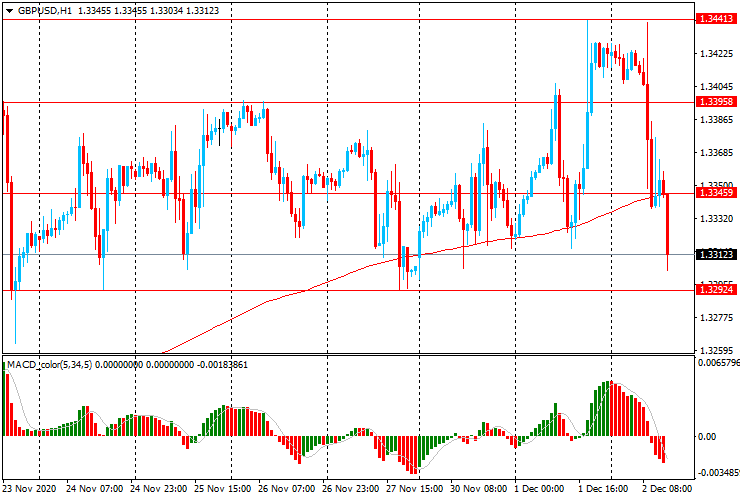Click the 23 Nov 2020 time label
Image resolution: width=740 pixels, height=500 pixels.
[30, 489]
